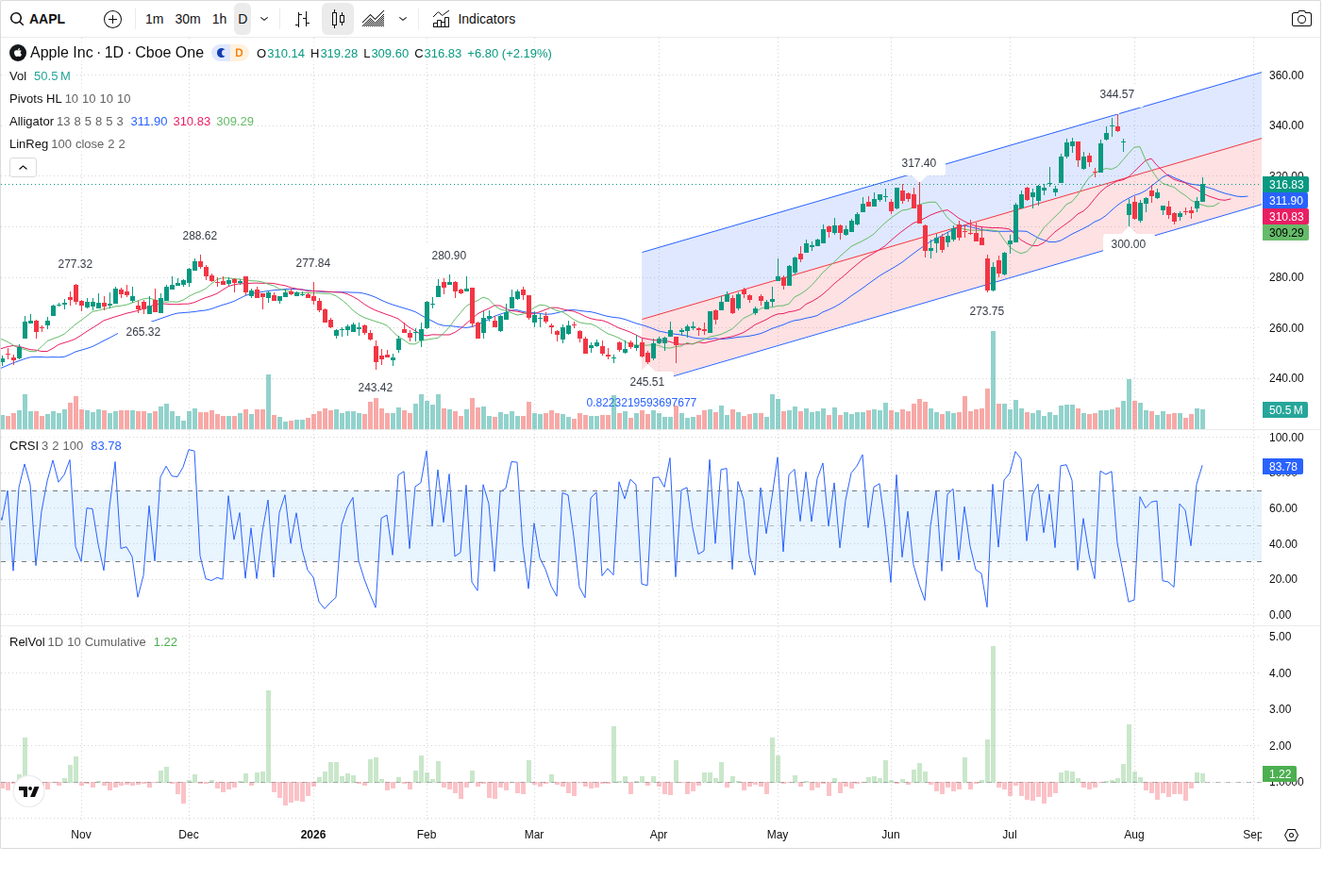Select the 1m timeframe
Screen dimensions: 1340x896
[155, 19]
